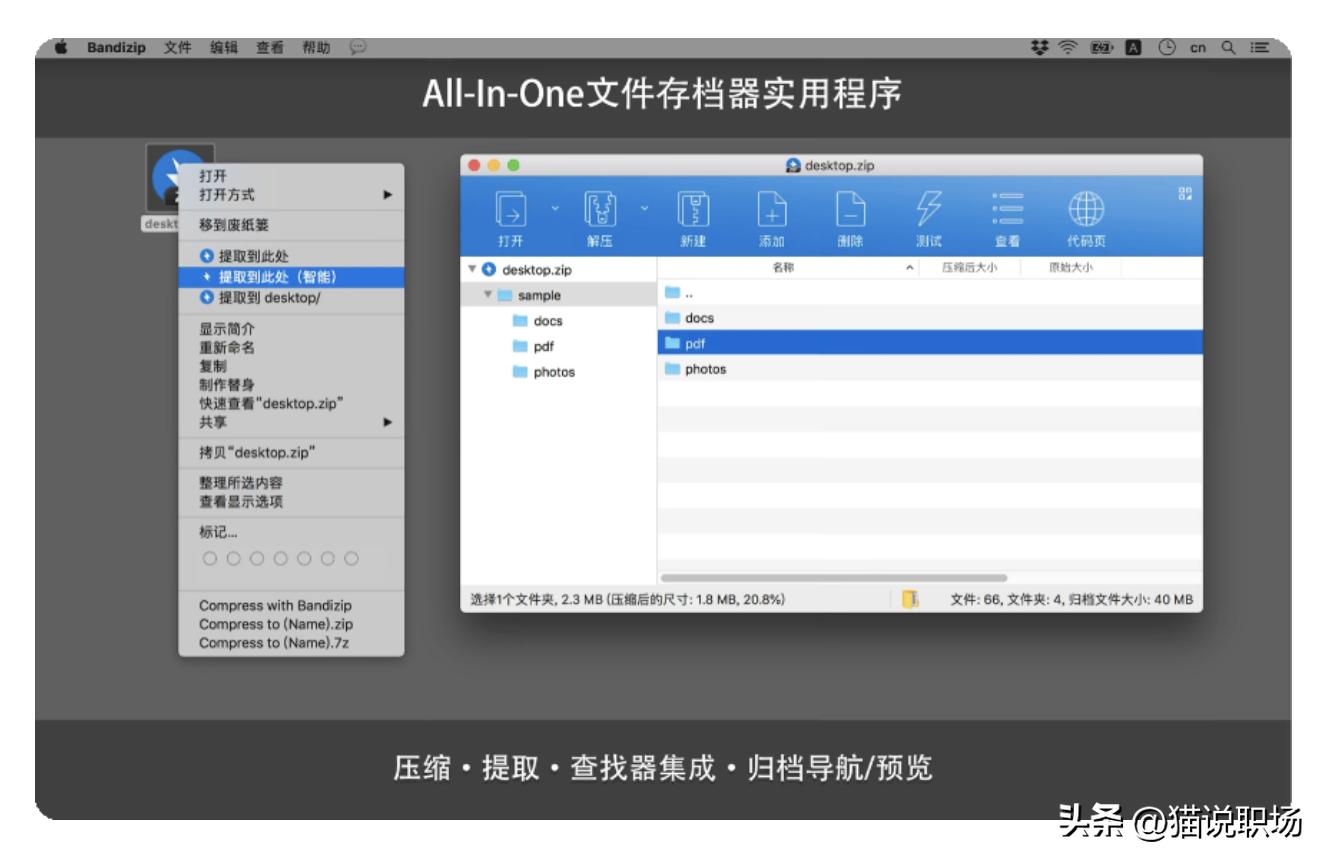Click the horizontal scrollbar in the file list
1328x864 pixels.
834,577
